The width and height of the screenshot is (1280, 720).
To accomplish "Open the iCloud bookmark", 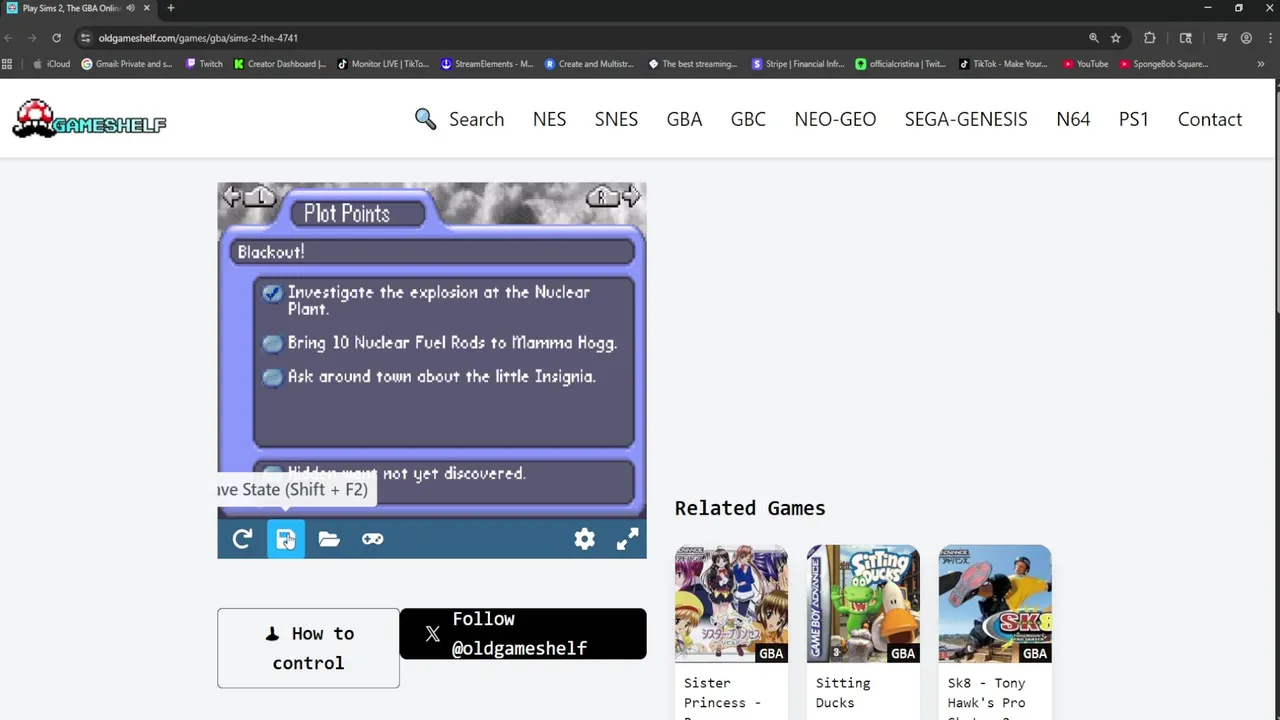I will tap(51, 64).
